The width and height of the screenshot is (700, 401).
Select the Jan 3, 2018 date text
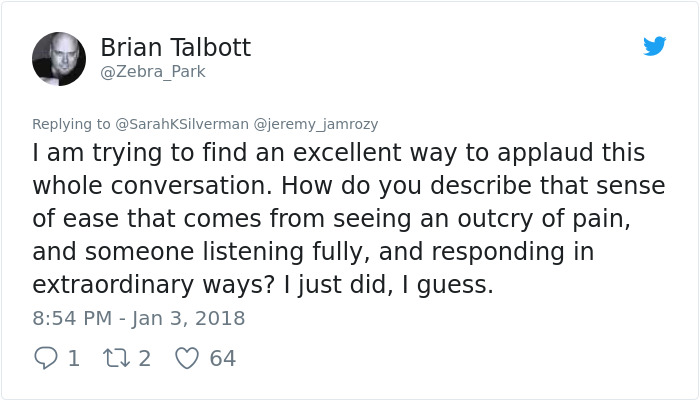[x=190, y=319]
